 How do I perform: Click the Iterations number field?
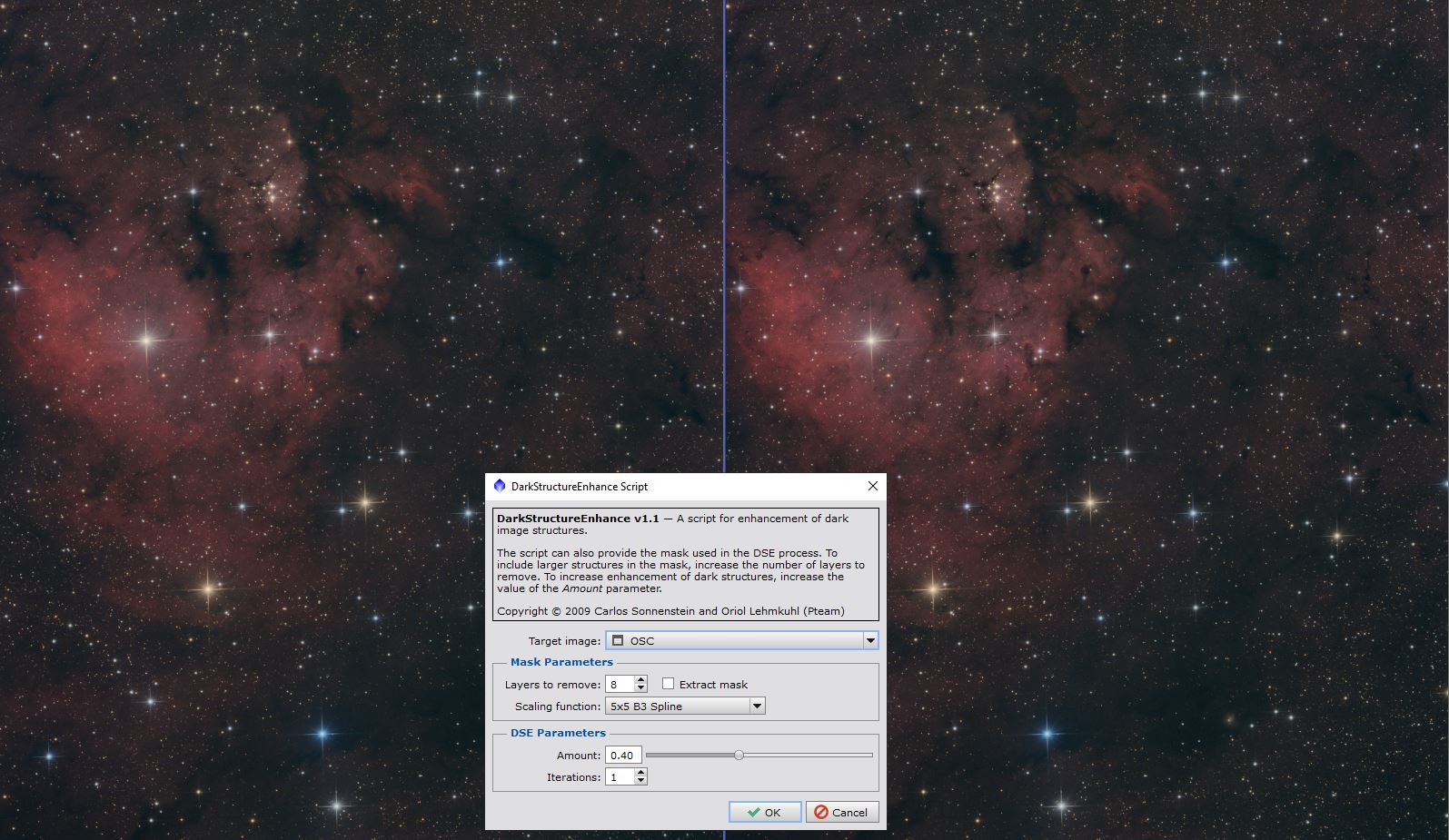click(x=620, y=777)
